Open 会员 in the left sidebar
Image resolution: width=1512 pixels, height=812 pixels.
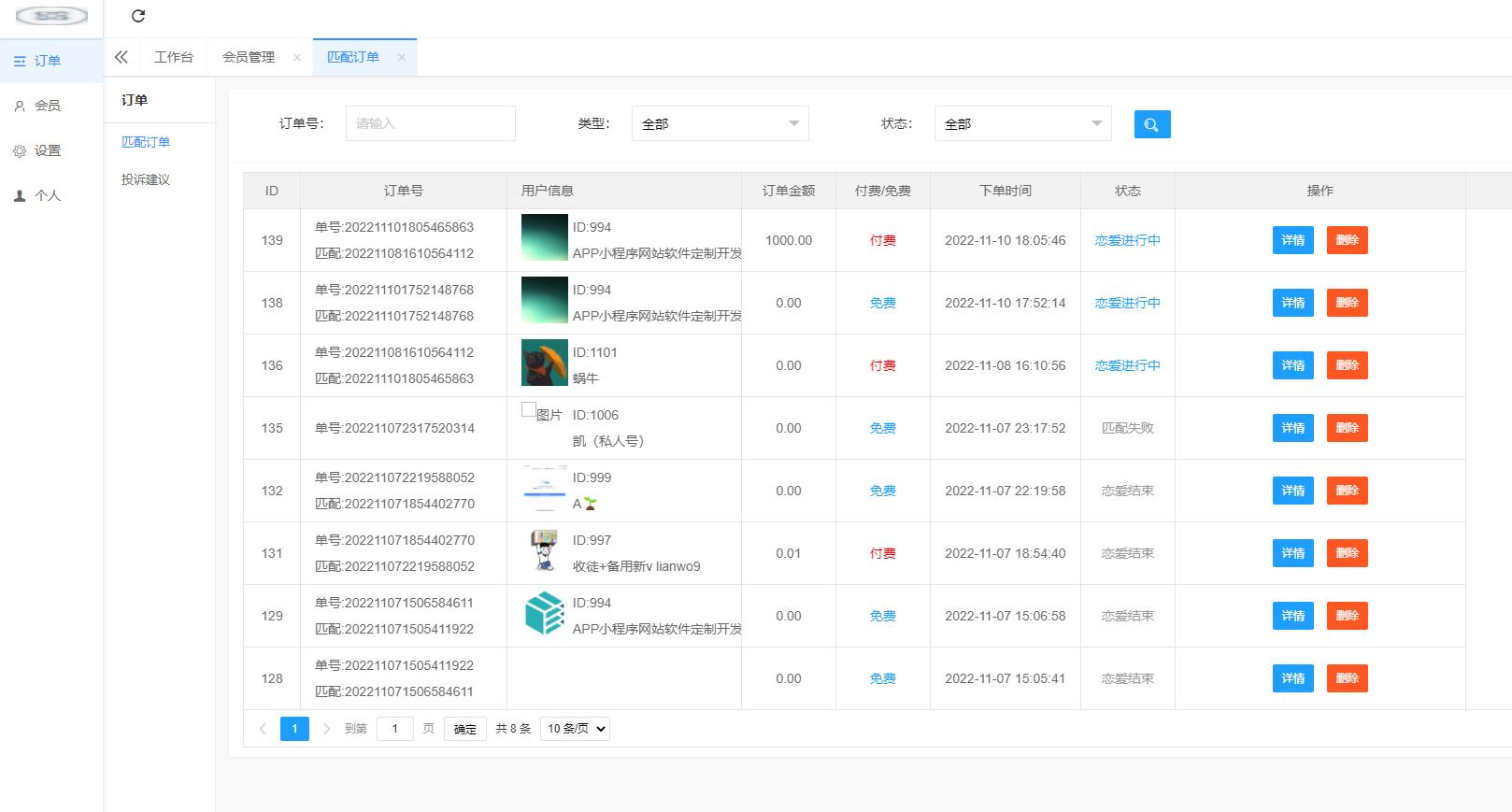(47, 106)
